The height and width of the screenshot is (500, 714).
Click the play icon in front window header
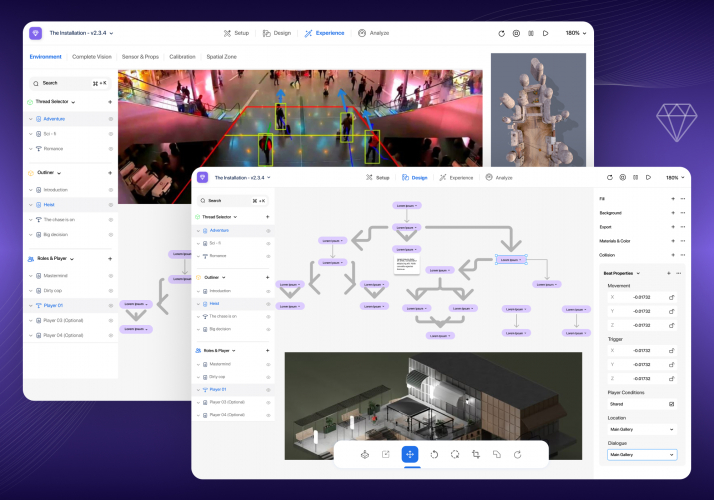click(648, 177)
